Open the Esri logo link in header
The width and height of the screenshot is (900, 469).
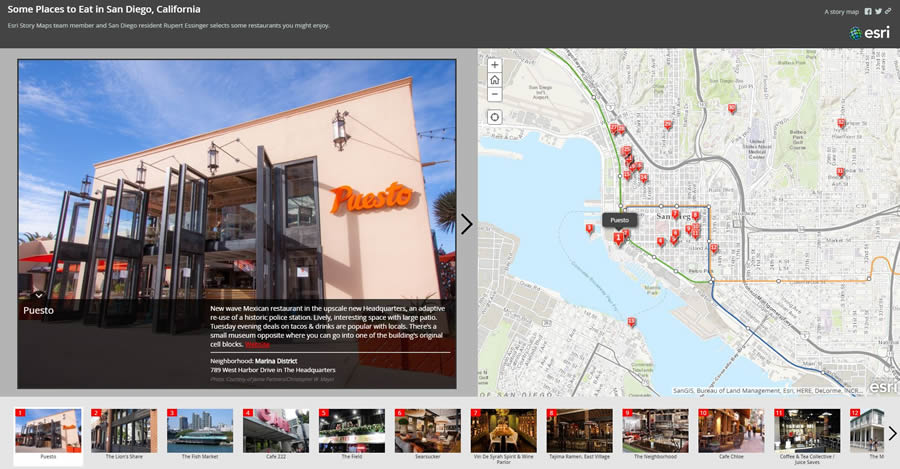coord(870,33)
